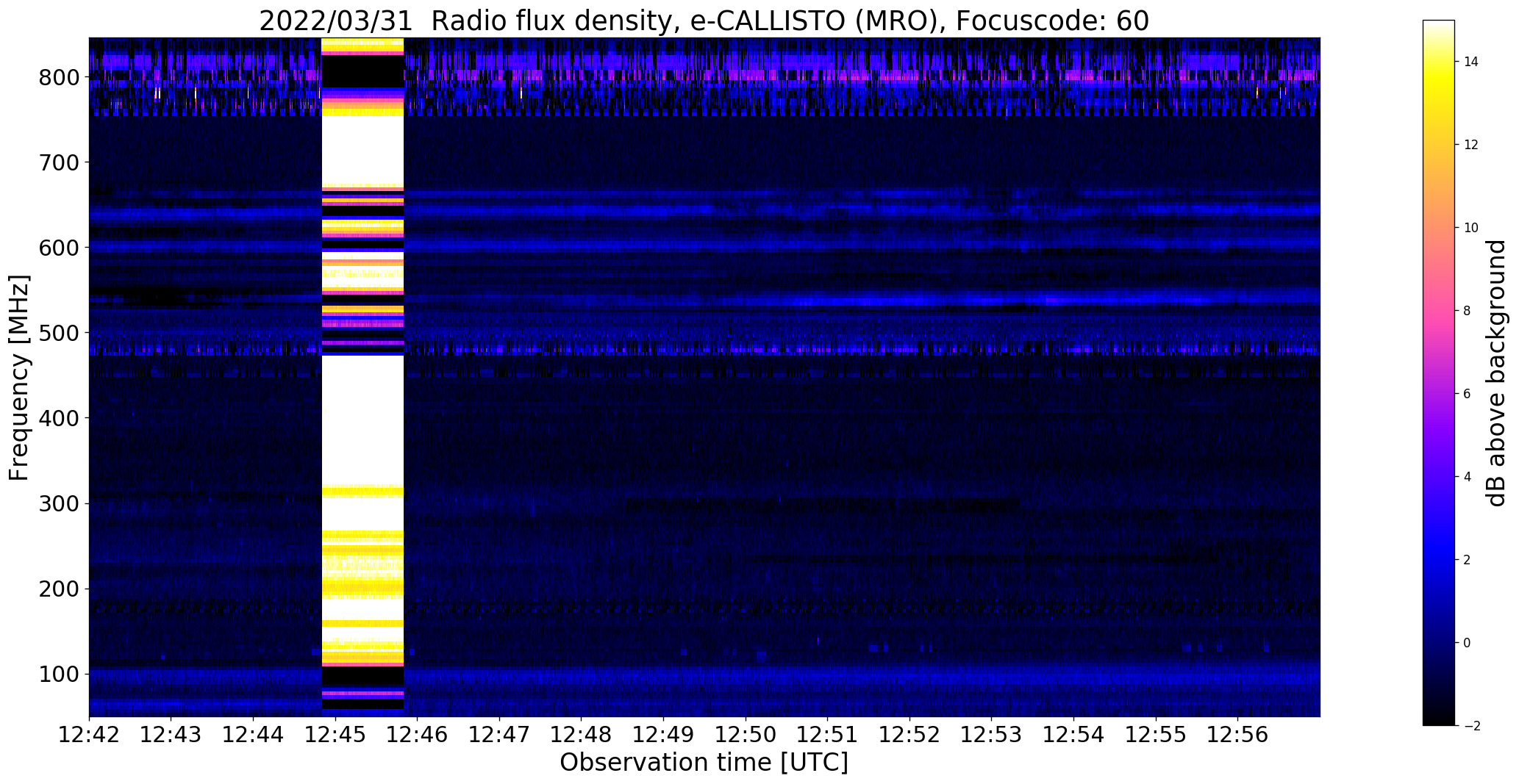Click the colorbar tick value 6

click(1468, 394)
